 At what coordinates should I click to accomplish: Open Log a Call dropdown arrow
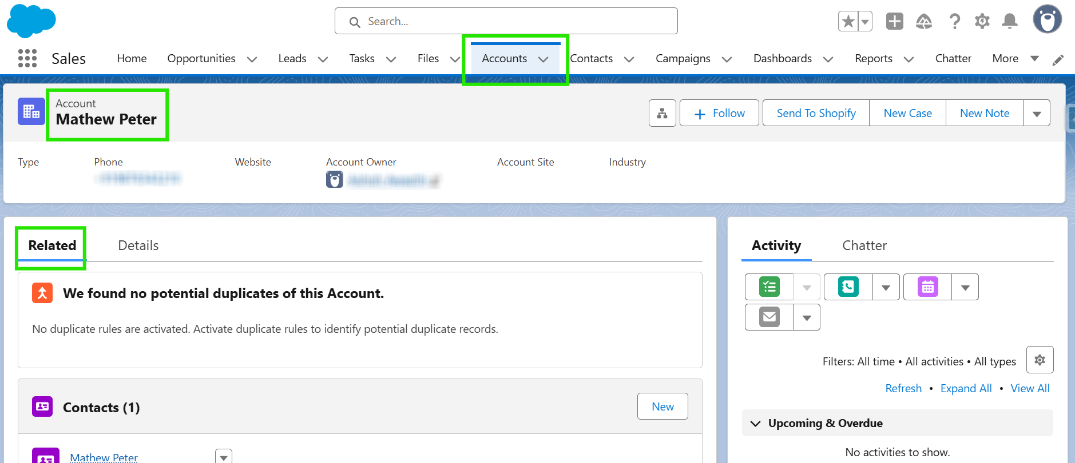point(885,287)
